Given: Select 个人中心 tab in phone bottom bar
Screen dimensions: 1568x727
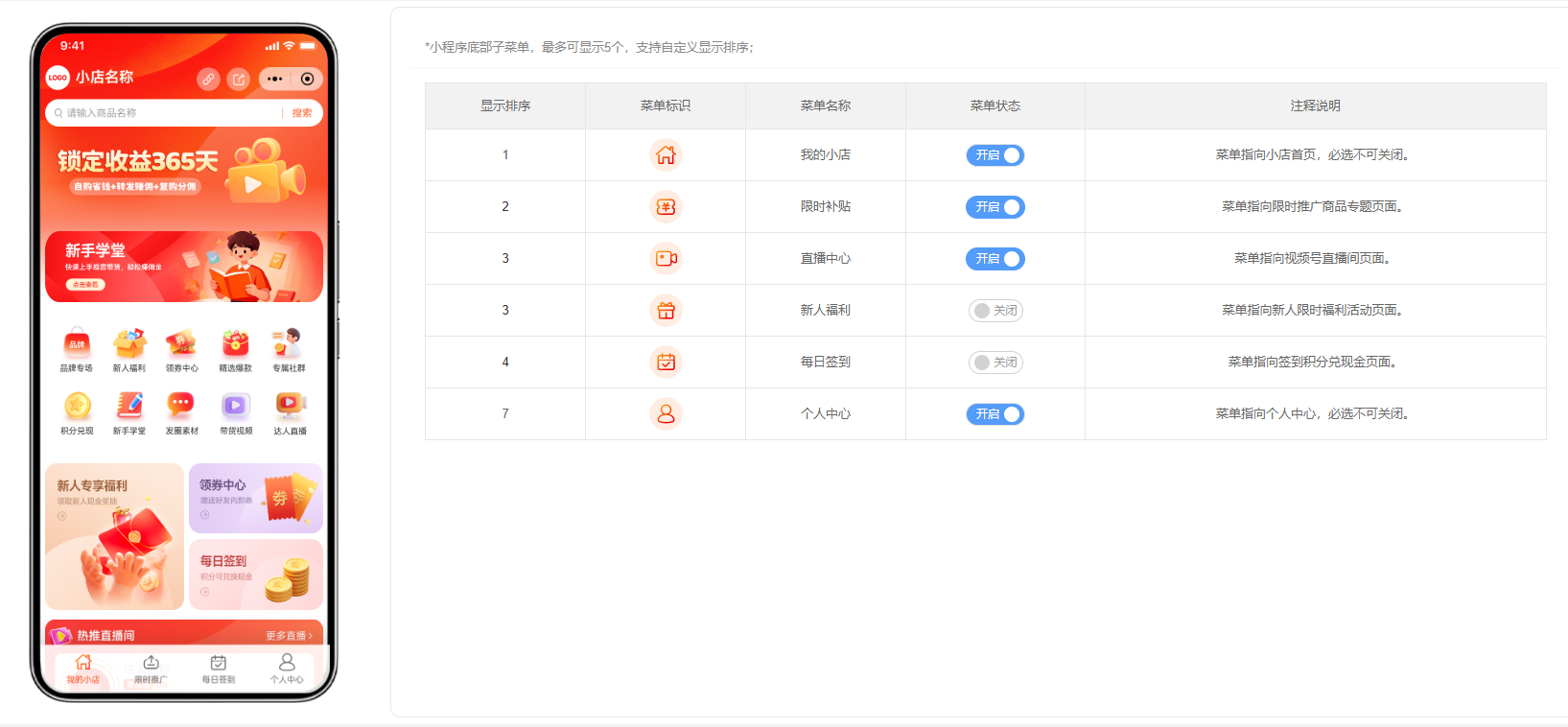Looking at the screenshot, I should [287, 668].
